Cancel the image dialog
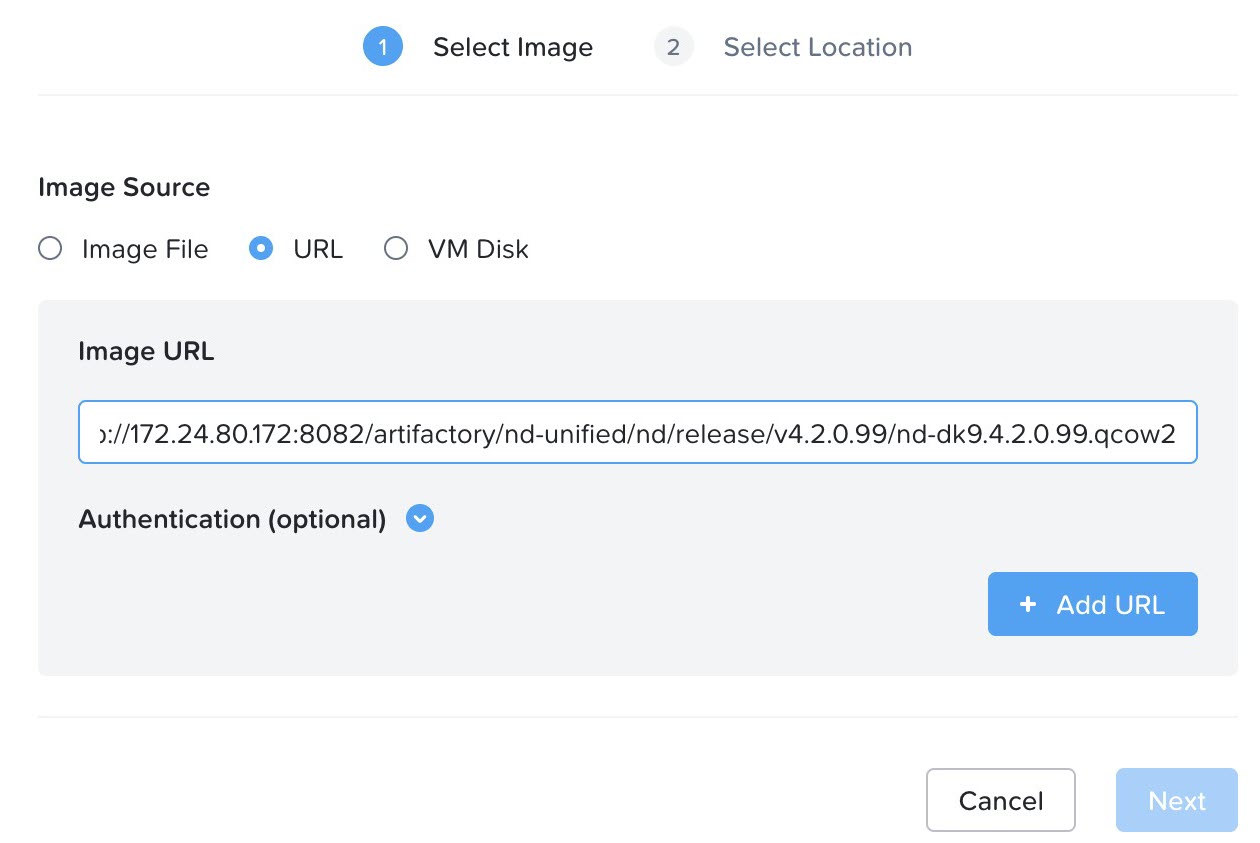Viewport: 1260px width, 843px height. coord(1000,800)
